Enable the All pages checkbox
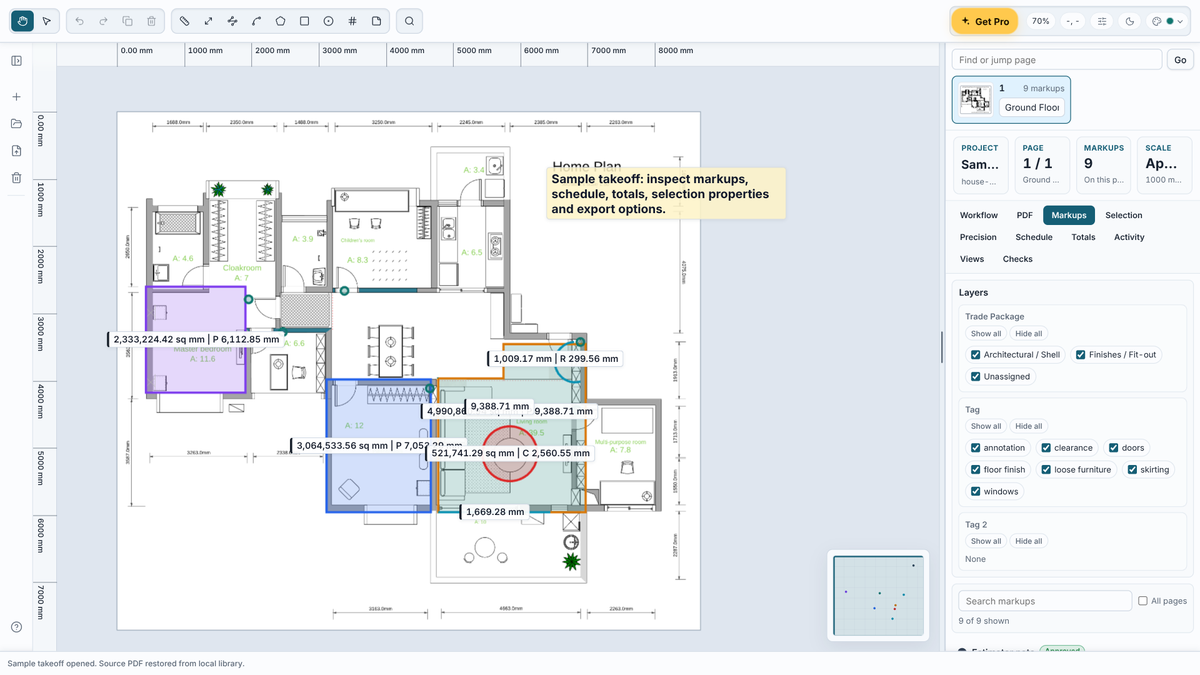 [x=1143, y=601]
